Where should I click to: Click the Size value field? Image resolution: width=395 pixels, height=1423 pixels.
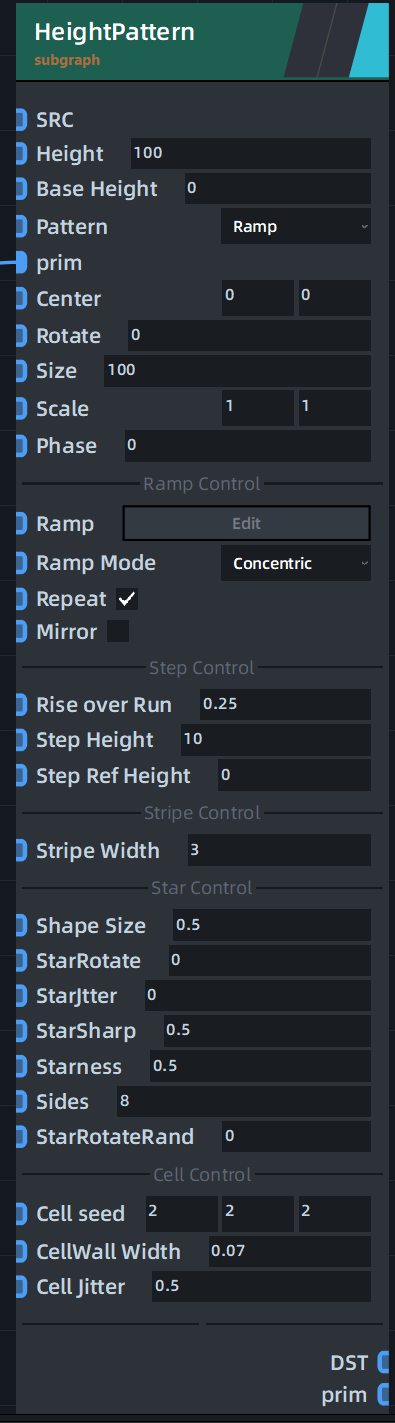(237, 371)
